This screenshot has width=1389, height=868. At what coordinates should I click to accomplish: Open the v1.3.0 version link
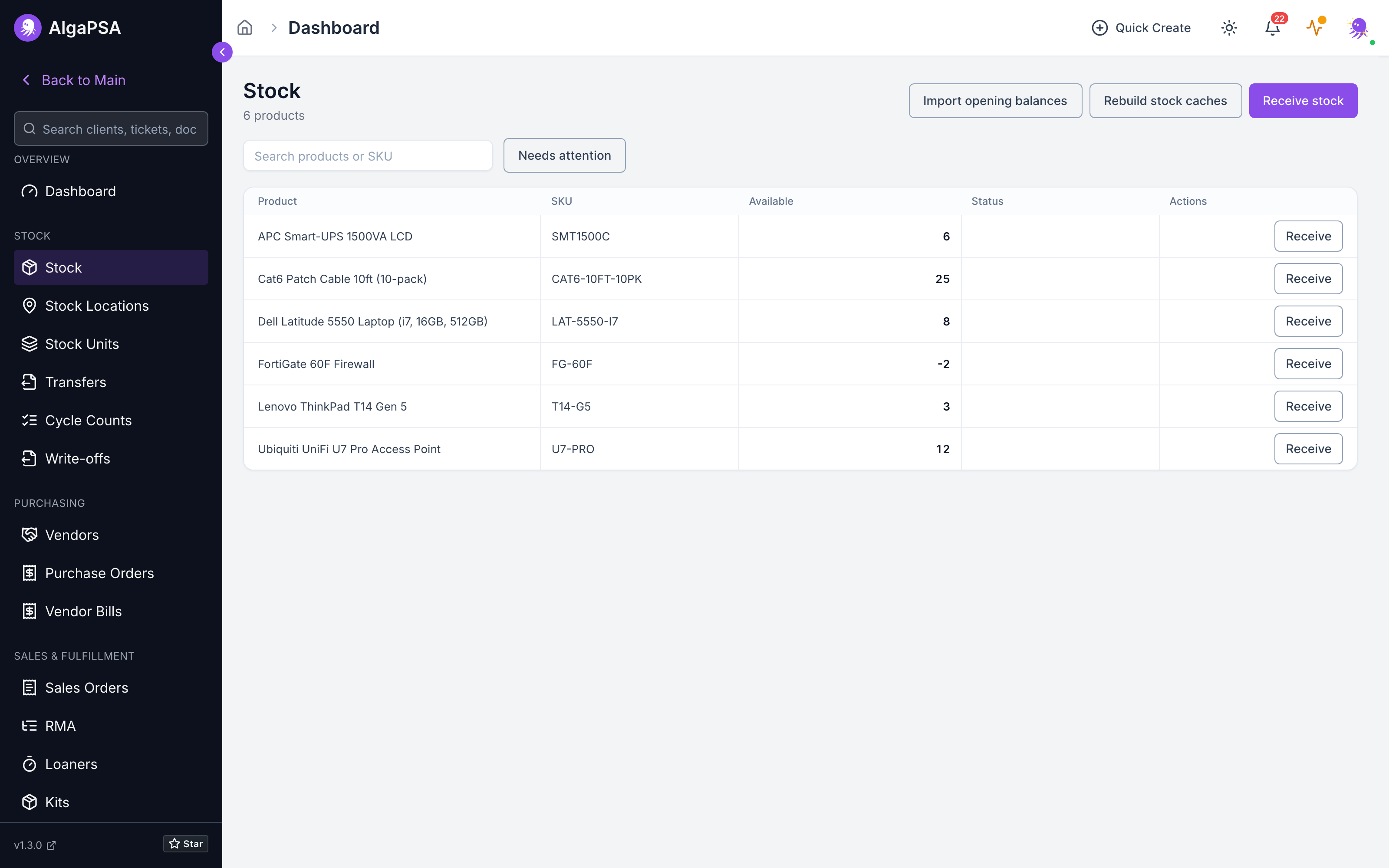point(35,845)
